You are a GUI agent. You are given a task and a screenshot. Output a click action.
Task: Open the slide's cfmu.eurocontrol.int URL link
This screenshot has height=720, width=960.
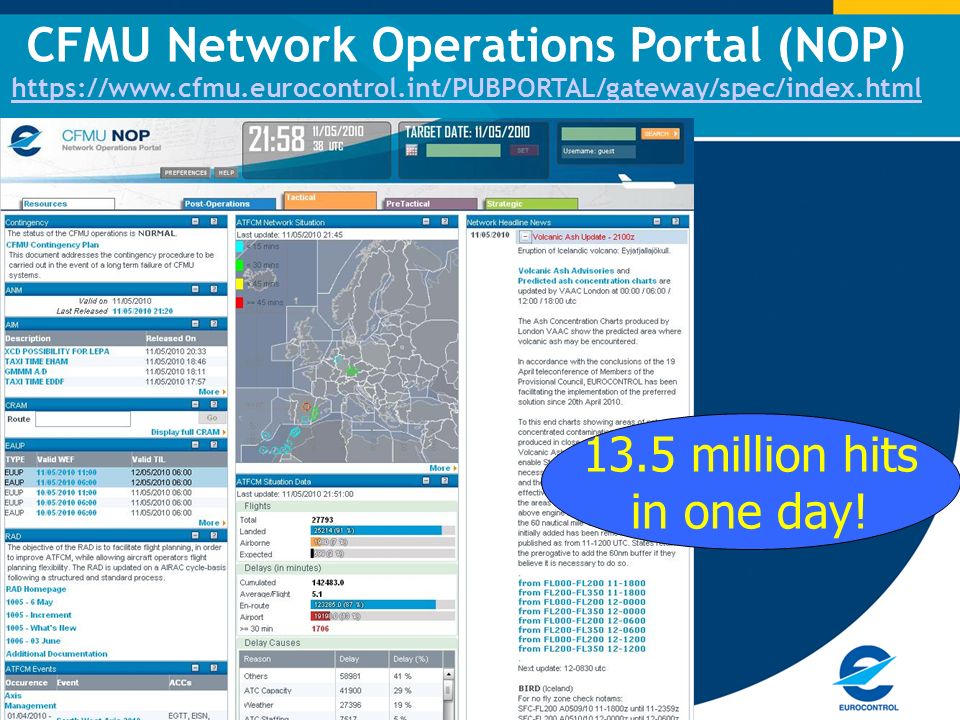[x=467, y=88]
